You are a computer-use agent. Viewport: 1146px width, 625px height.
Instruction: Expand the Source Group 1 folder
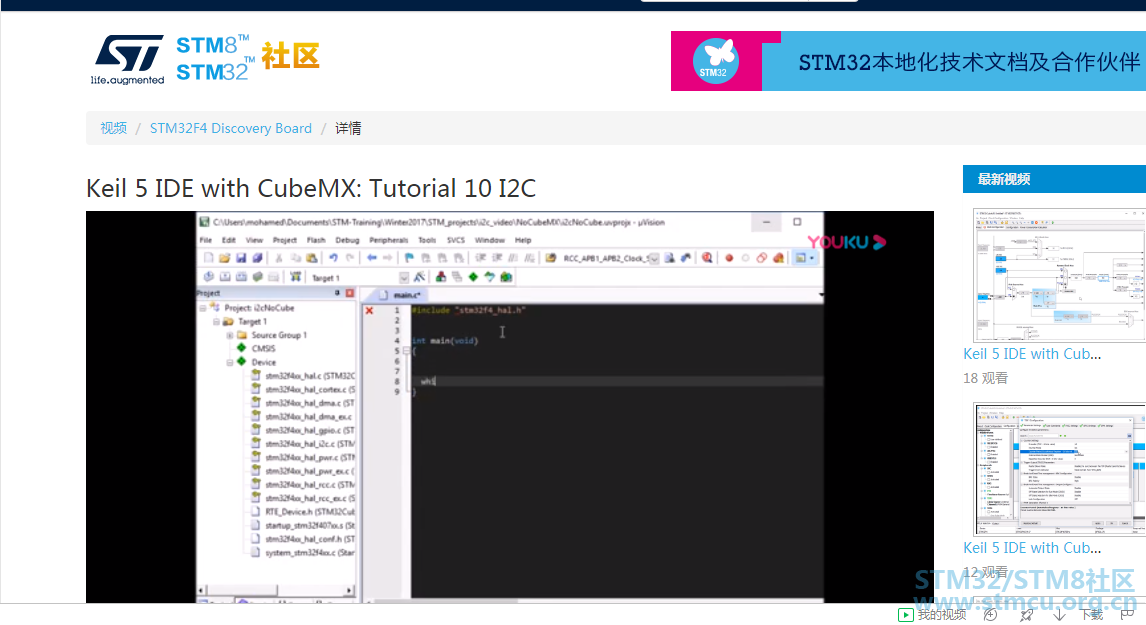click(229, 336)
